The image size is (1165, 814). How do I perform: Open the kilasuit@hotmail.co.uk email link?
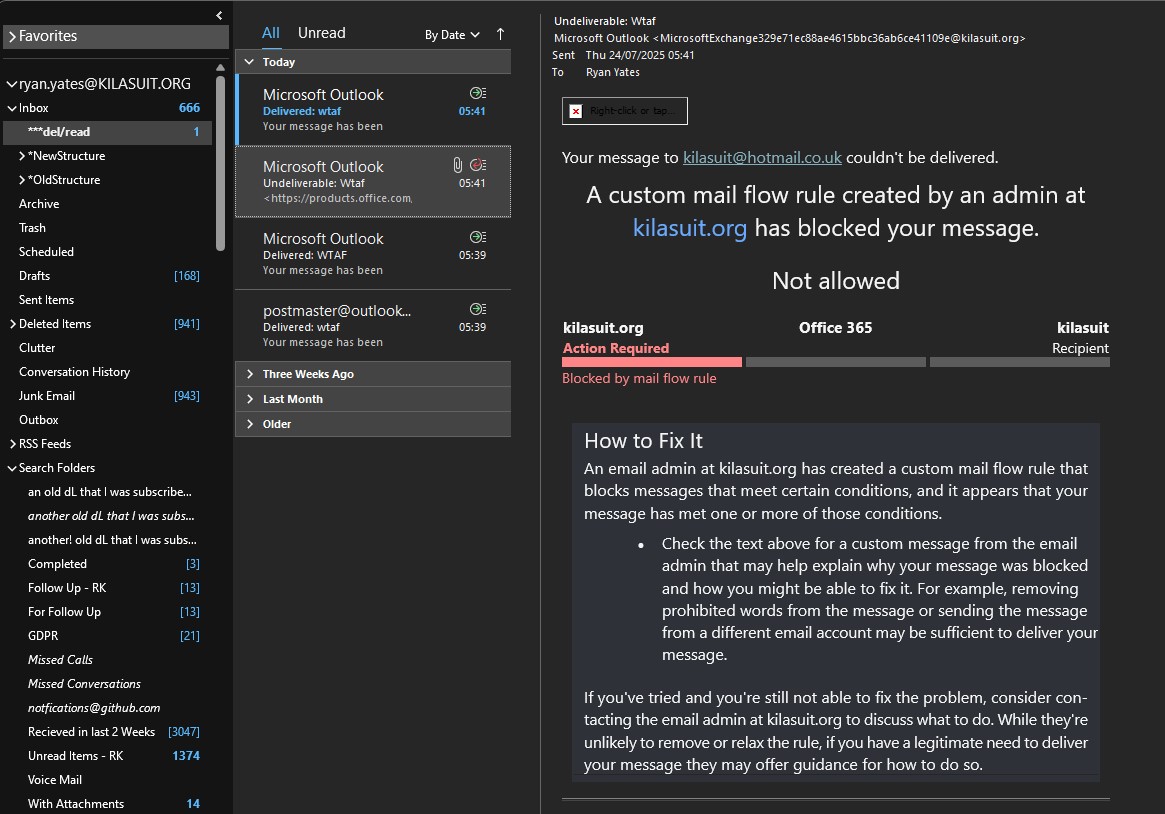coord(762,157)
